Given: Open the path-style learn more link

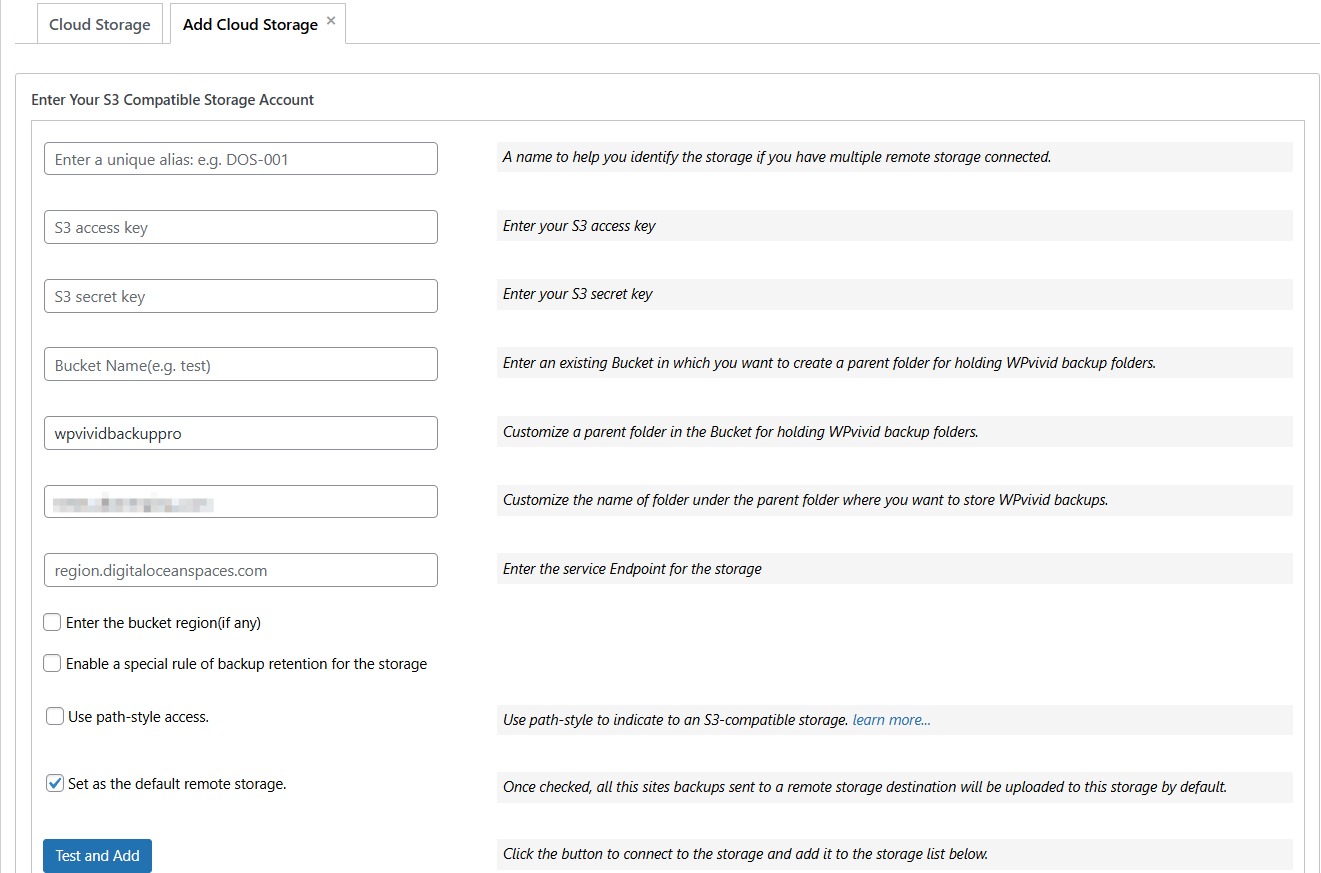Looking at the screenshot, I should [x=891, y=720].
